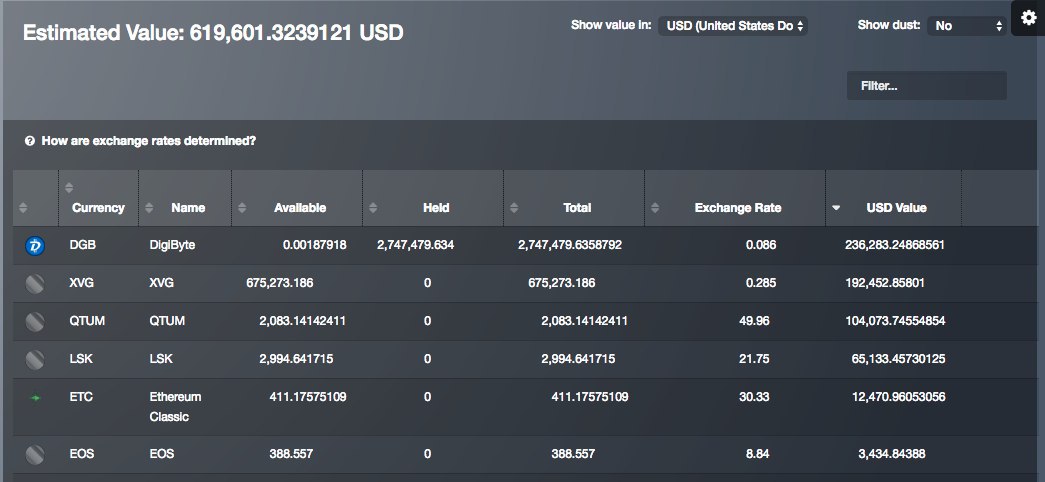
Task: Open the settings gear icon
Action: click(x=1028, y=18)
